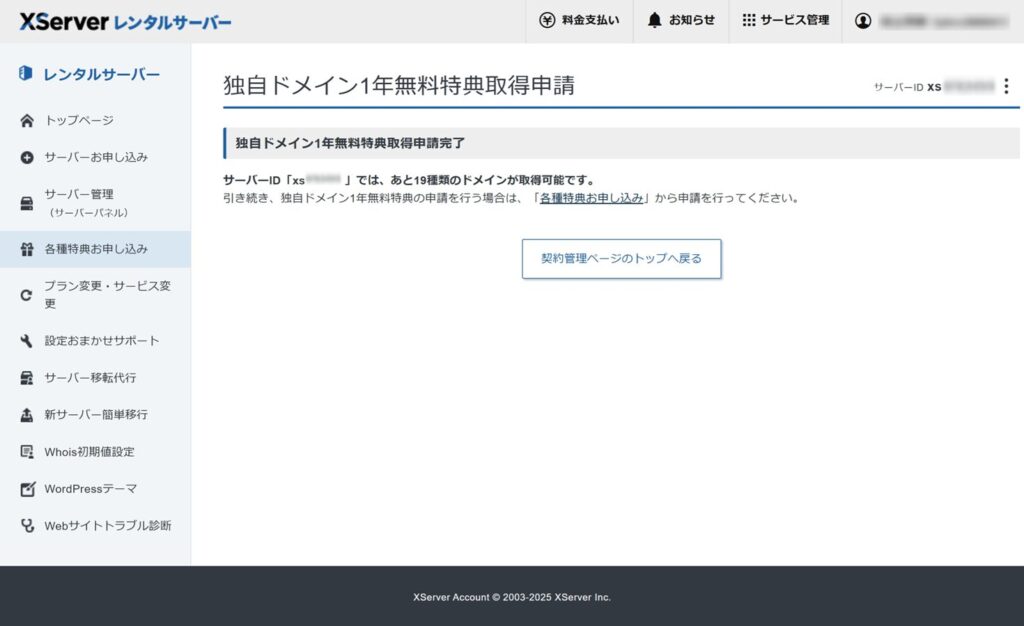Click the server icon next to サーバー管理

(27, 203)
